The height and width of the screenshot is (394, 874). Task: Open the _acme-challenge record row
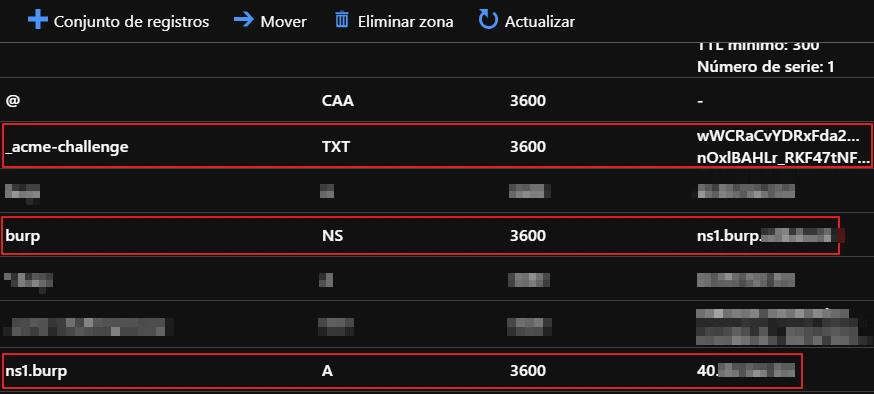coord(437,146)
